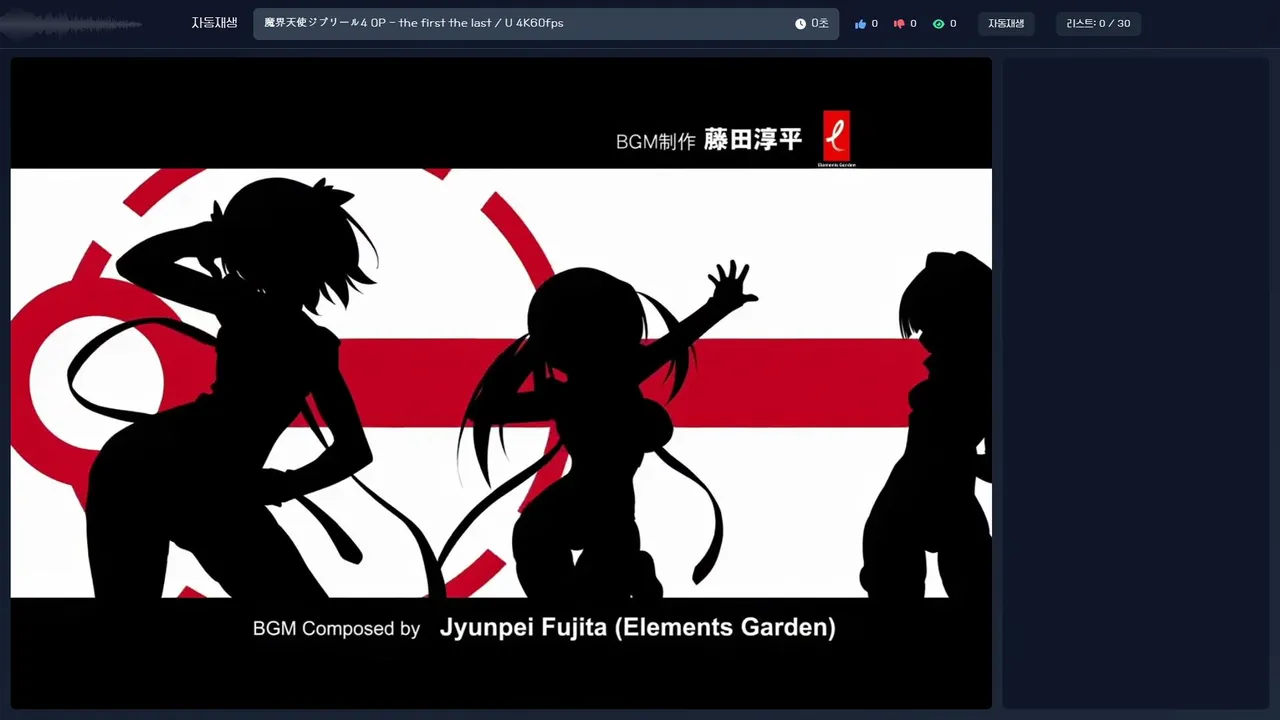Click the empty playlist side panel

click(x=1136, y=383)
